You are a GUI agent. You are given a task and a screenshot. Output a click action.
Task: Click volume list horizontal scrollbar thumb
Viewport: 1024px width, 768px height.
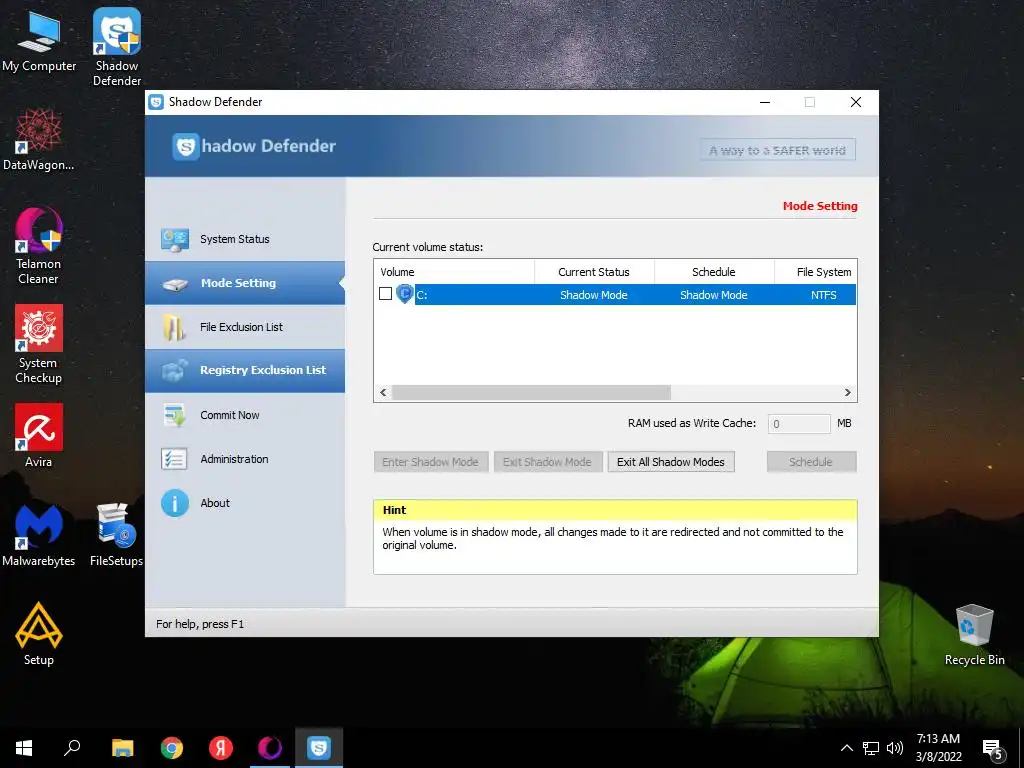coord(532,392)
